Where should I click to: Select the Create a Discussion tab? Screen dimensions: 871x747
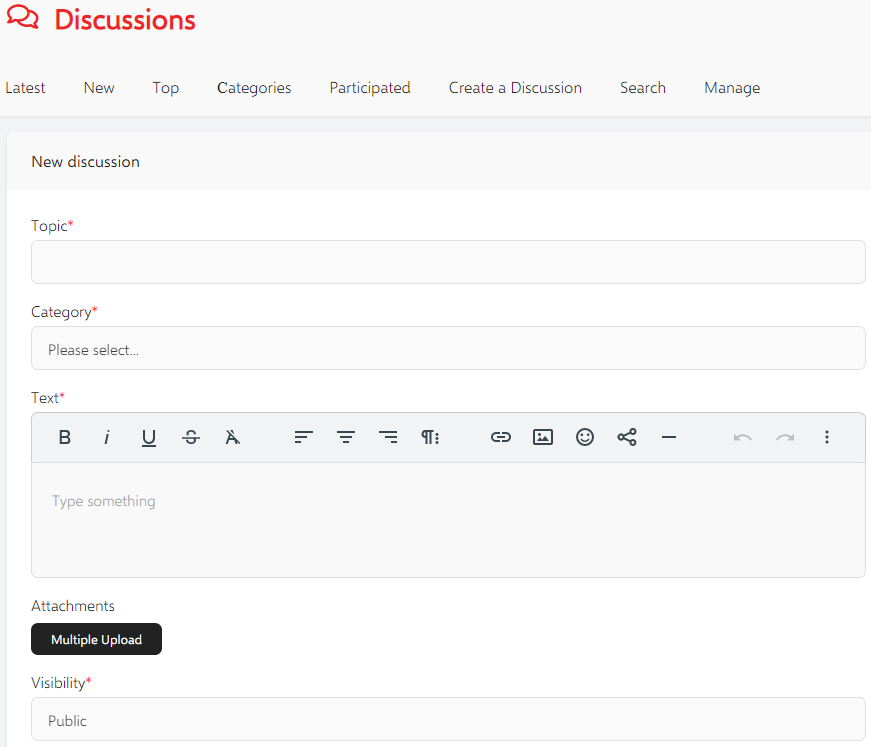[x=515, y=88]
